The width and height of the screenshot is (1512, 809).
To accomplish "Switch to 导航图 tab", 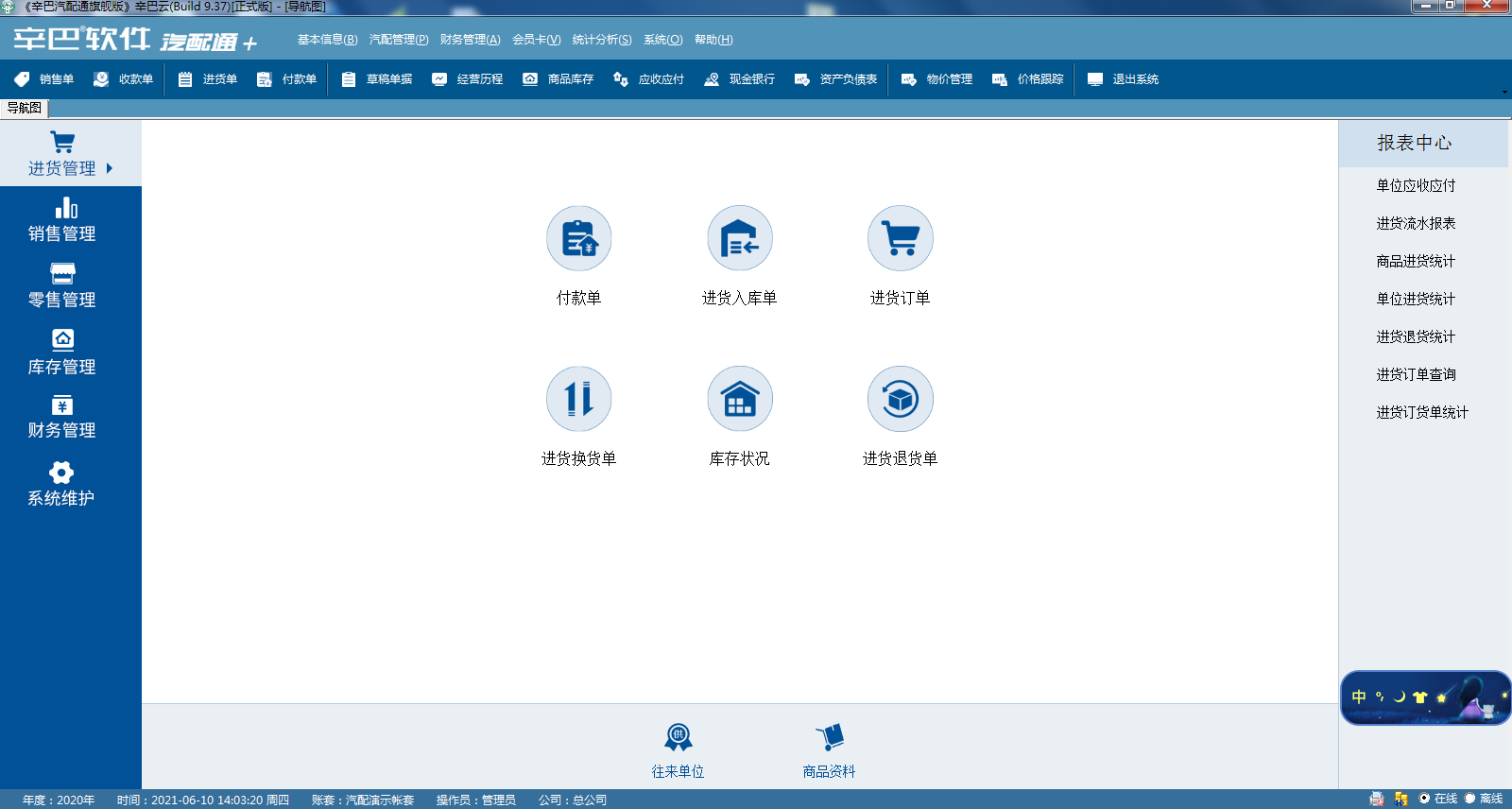I will point(24,108).
